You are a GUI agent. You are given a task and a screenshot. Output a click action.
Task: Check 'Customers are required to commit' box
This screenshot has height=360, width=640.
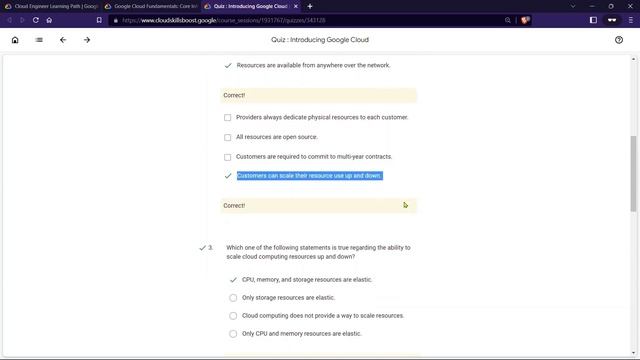[227, 157]
